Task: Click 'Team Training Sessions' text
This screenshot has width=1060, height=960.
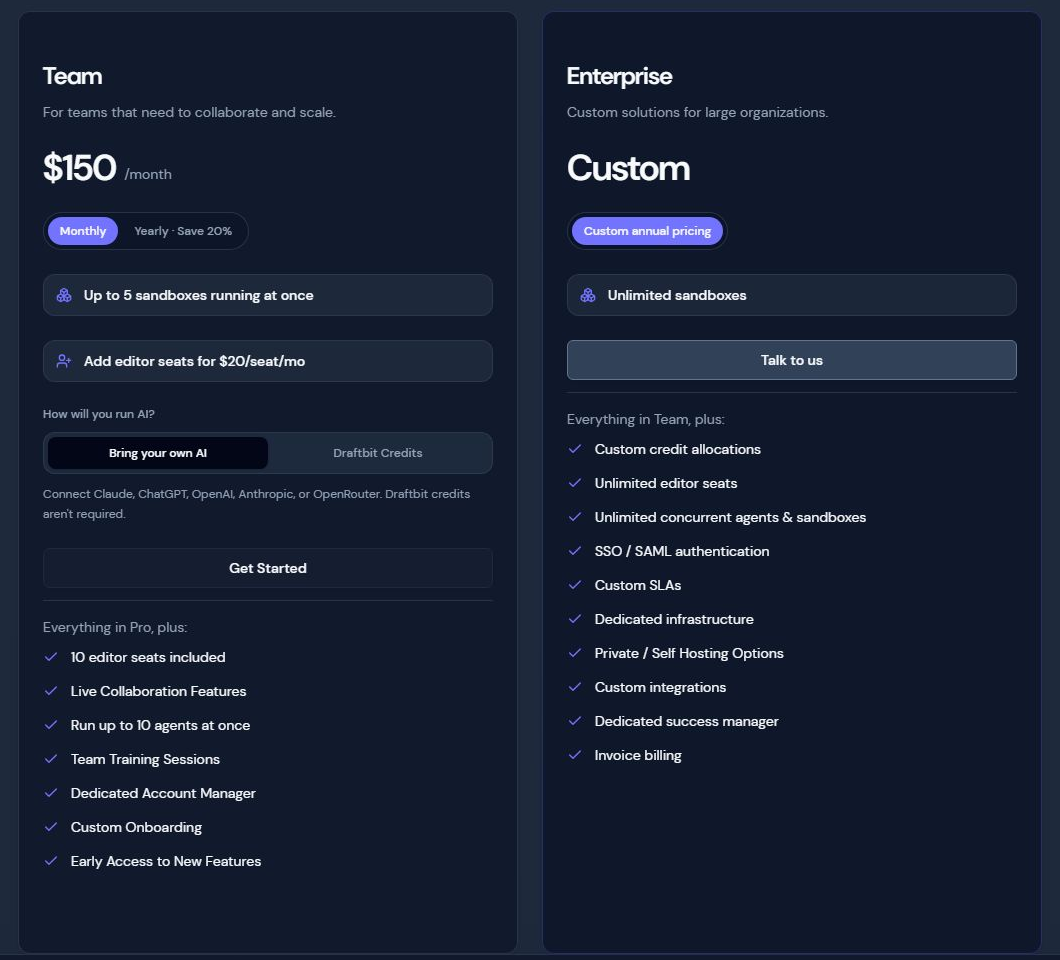Action: pos(145,759)
